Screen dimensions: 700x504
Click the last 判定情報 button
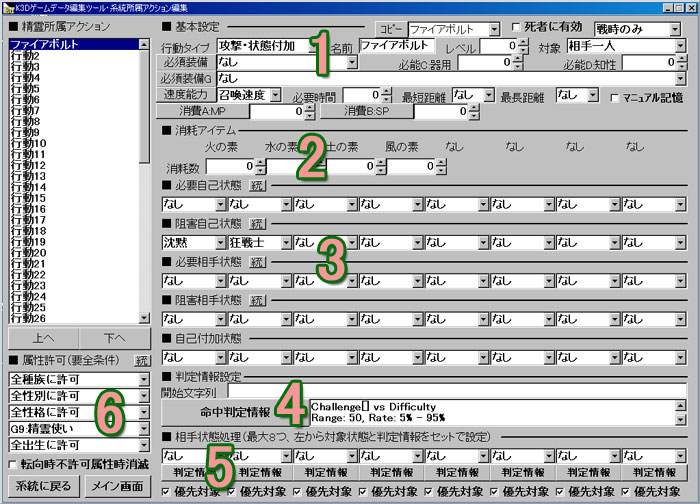coord(654,473)
